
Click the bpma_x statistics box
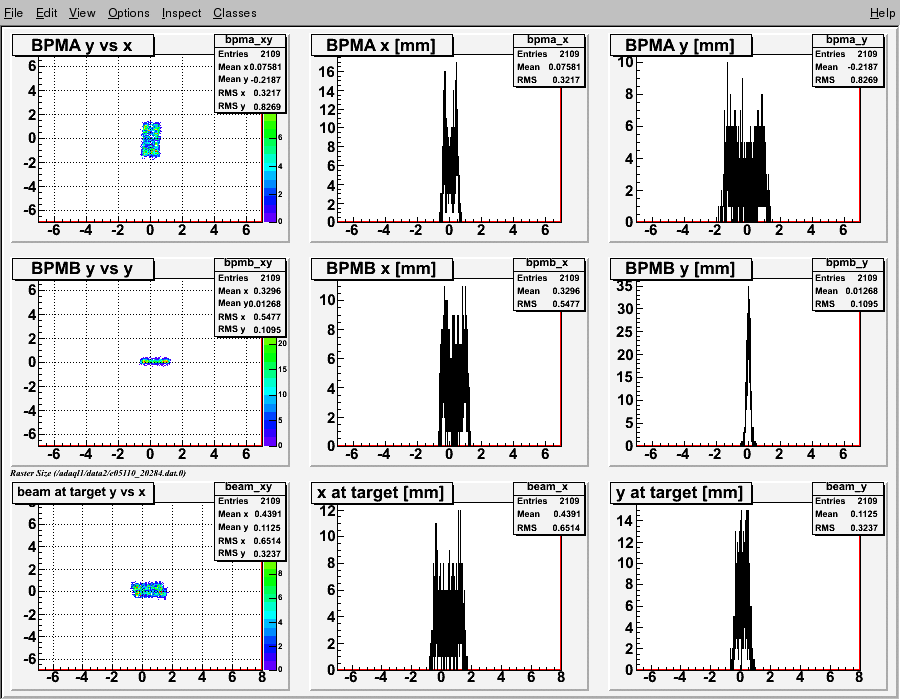549,60
